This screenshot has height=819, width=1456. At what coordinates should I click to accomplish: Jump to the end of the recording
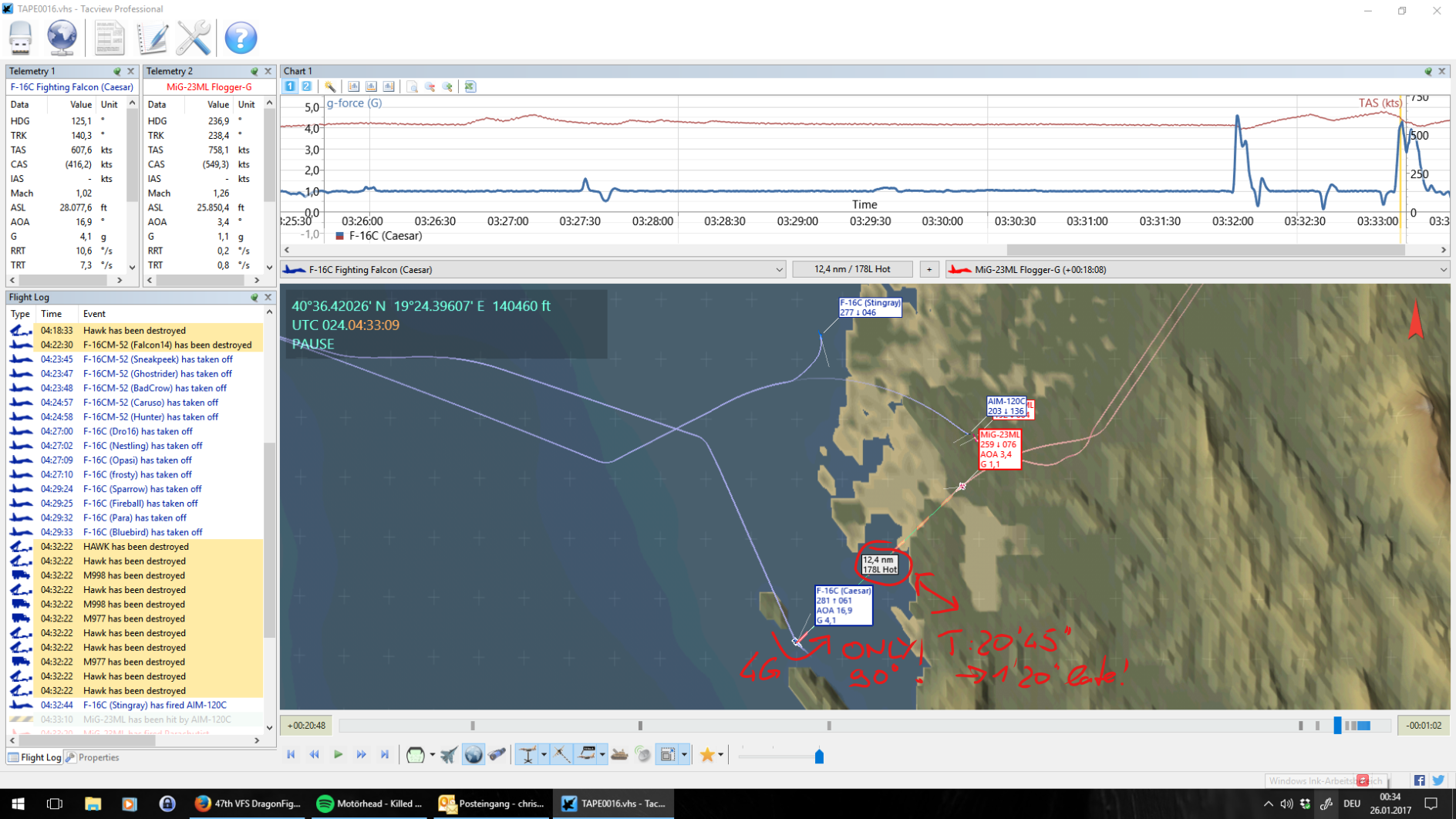coord(385,755)
